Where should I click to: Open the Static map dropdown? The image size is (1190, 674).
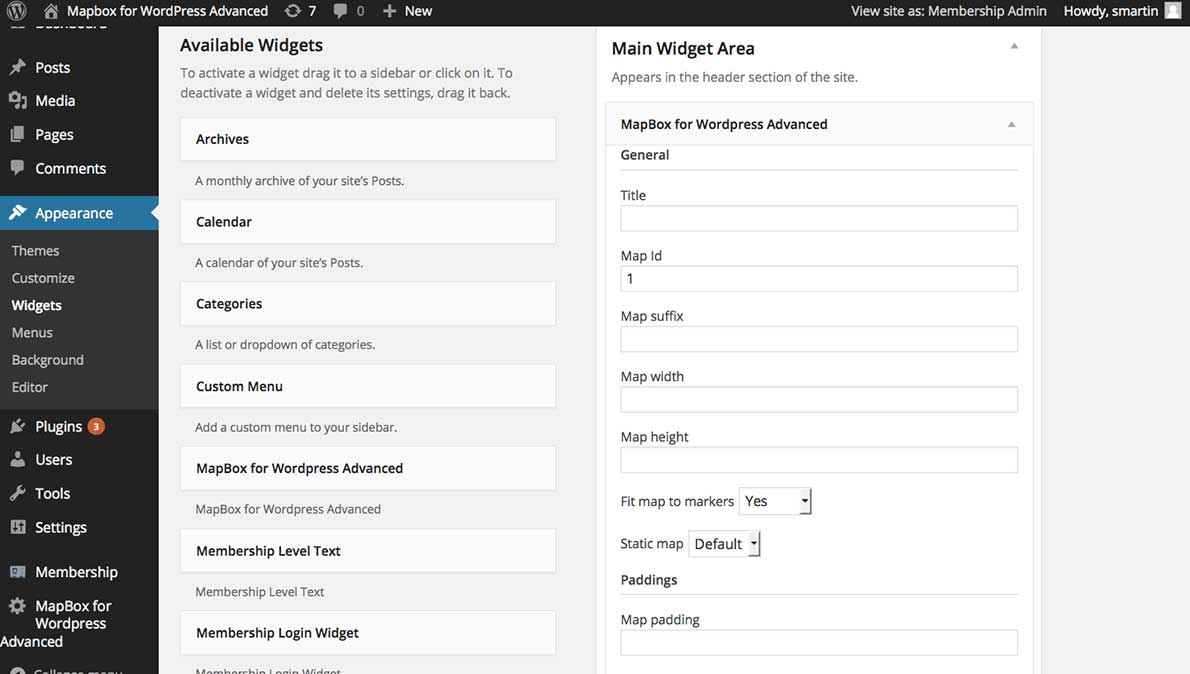point(724,544)
